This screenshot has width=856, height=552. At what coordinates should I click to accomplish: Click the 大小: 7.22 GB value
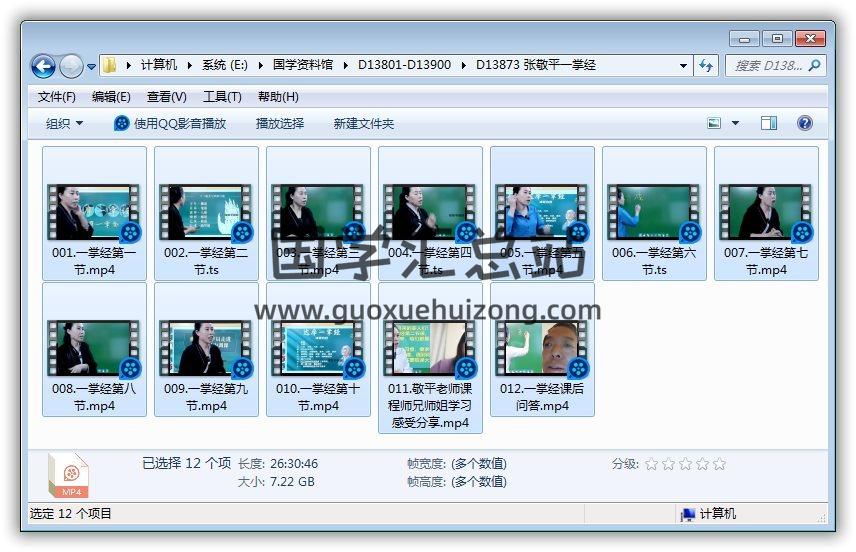(x=292, y=482)
